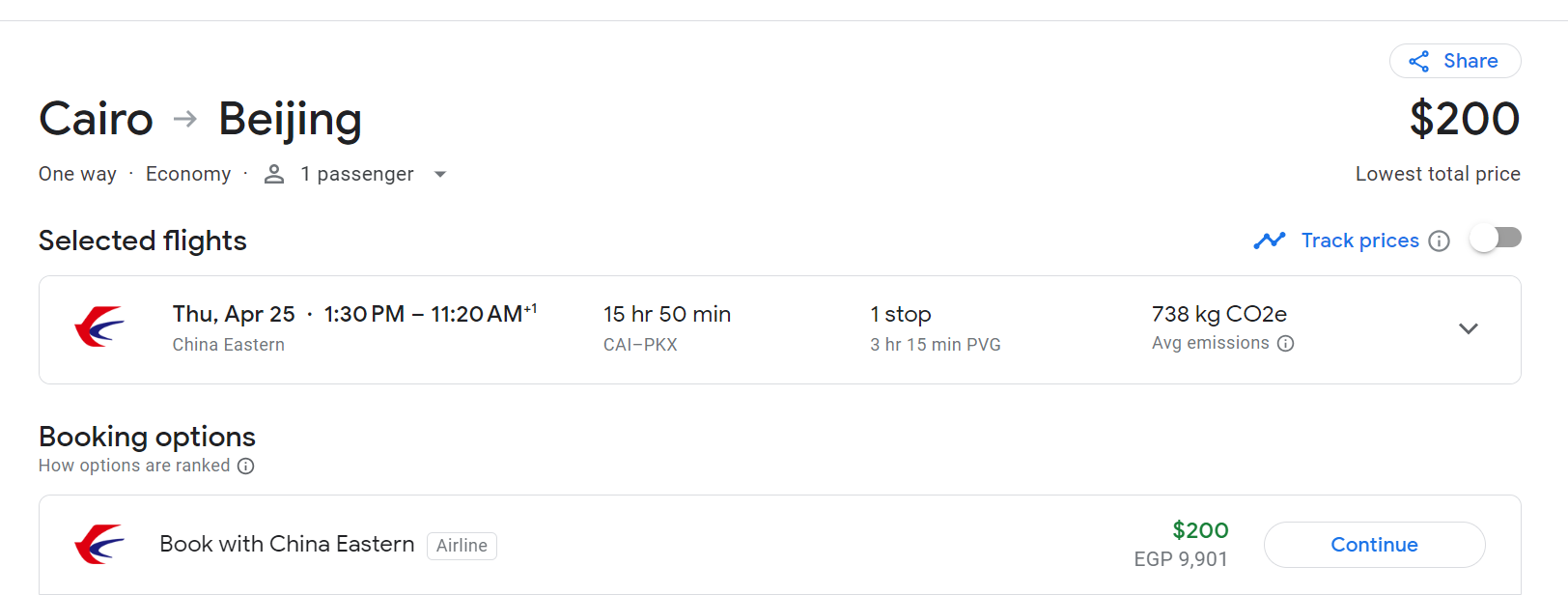Click China Eastern logo in booking options row
The height and width of the screenshot is (595, 1568).
[99, 545]
